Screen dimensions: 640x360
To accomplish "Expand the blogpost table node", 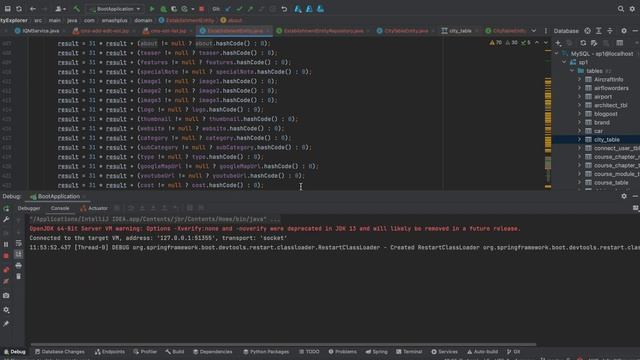I will coord(579,113).
